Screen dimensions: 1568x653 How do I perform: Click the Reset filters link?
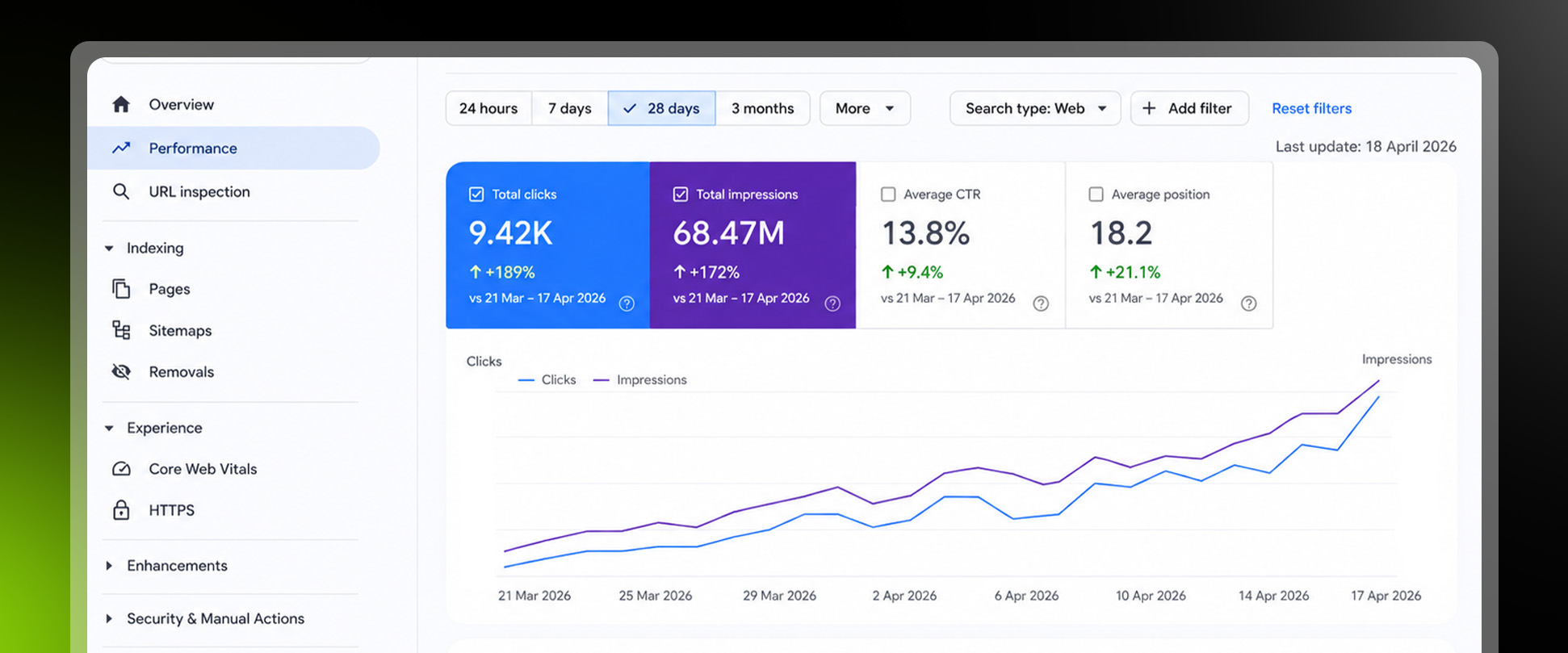click(x=1311, y=108)
